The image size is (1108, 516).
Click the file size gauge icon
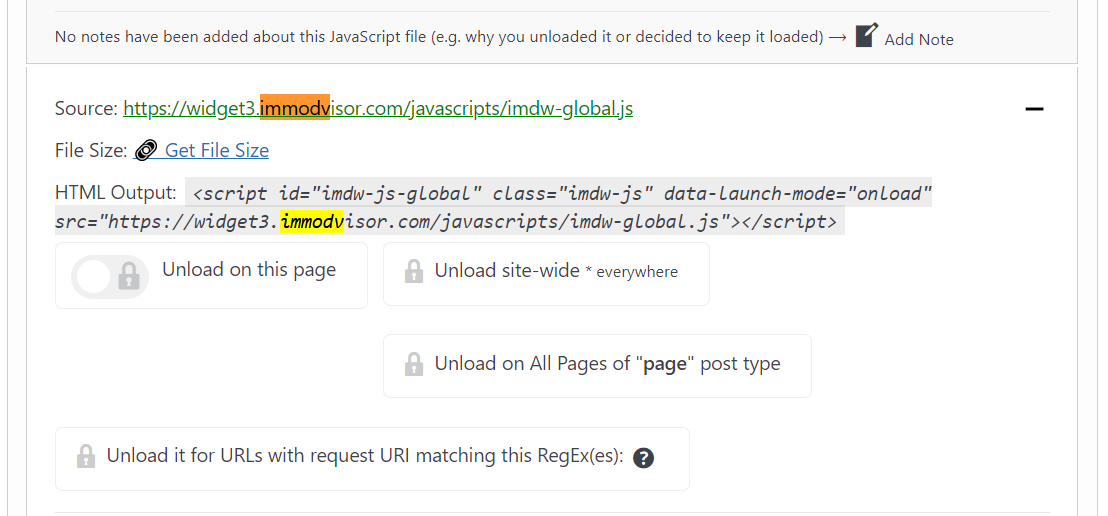pyautogui.click(x=145, y=151)
